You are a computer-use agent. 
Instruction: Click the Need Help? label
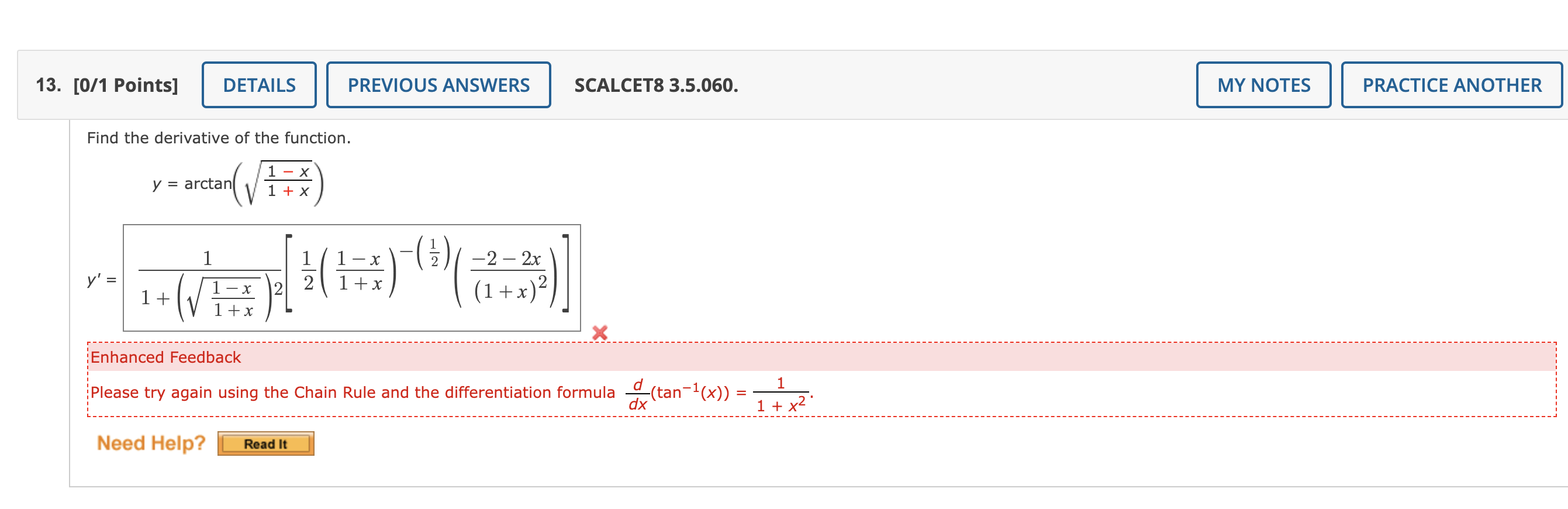[x=151, y=443]
